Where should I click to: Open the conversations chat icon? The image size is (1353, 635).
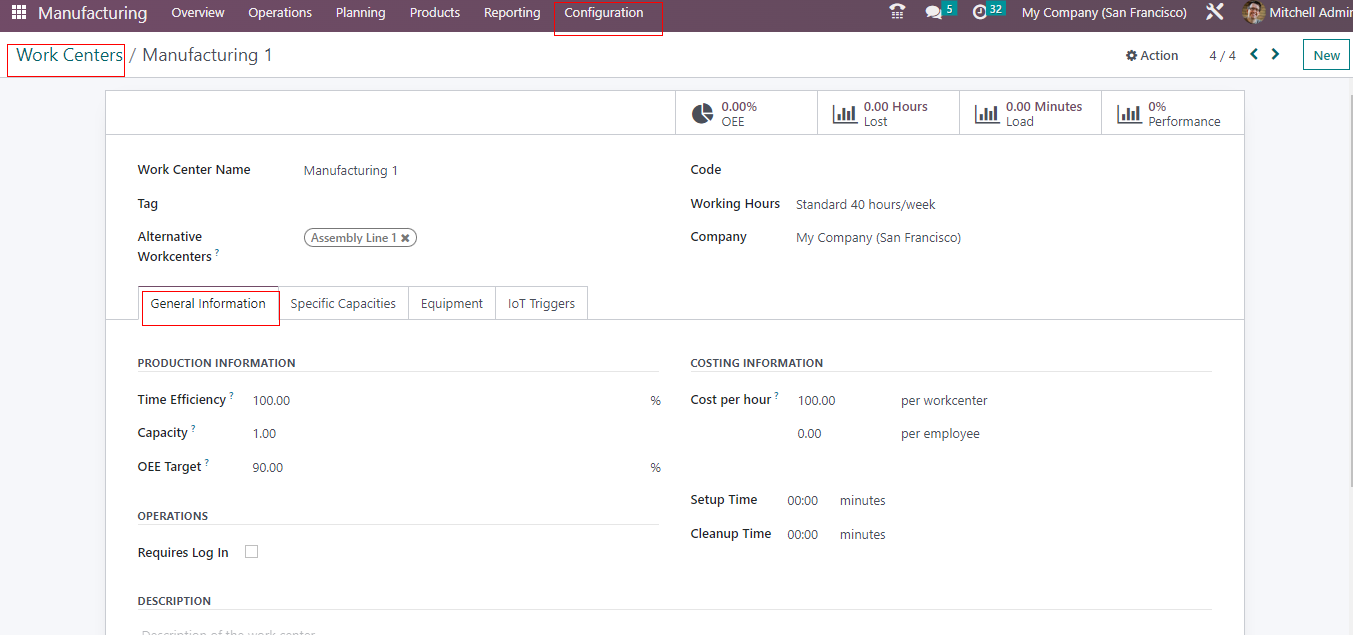click(934, 13)
